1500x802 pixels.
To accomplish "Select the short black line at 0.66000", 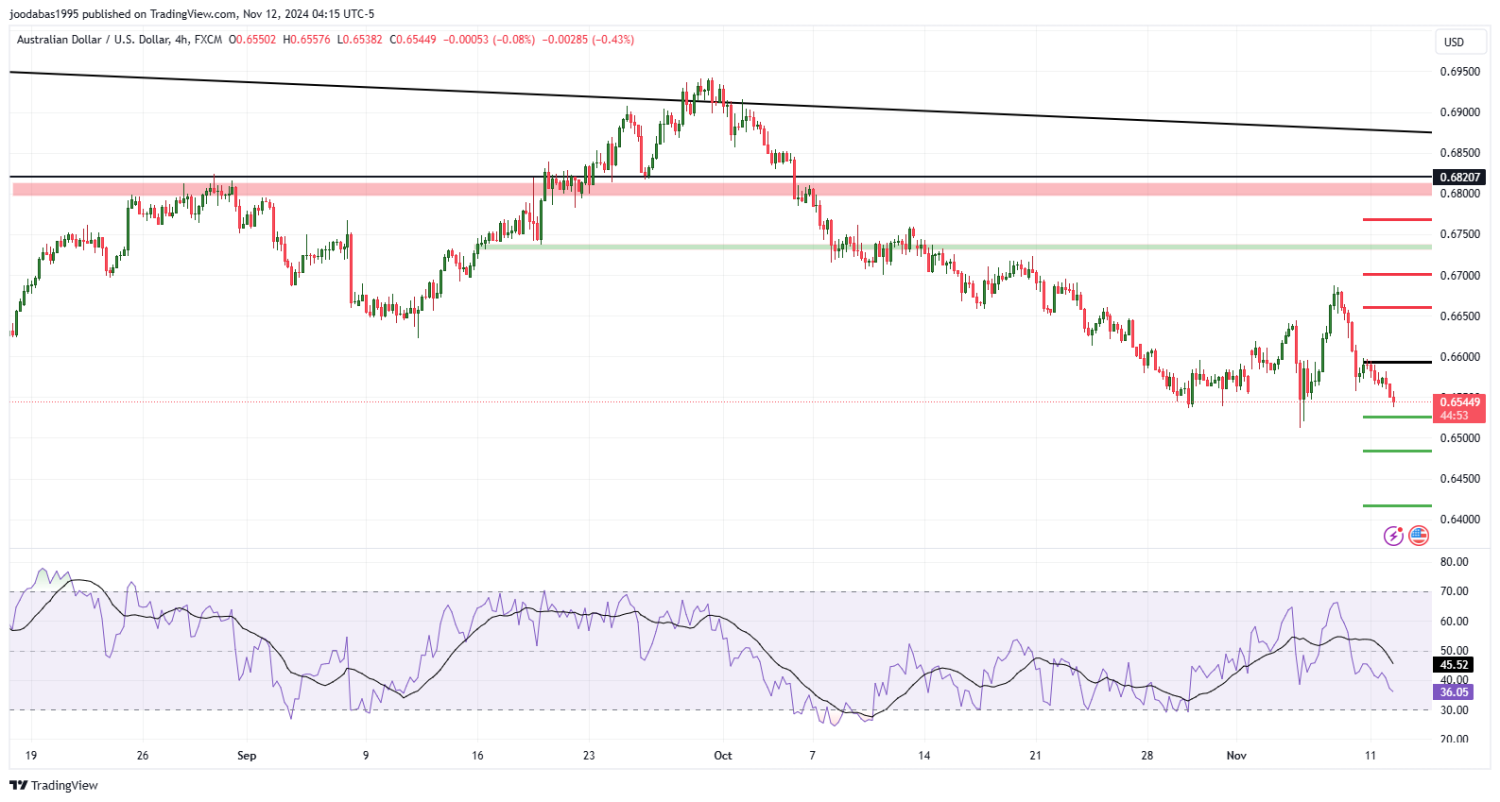I will click(1396, 362).
